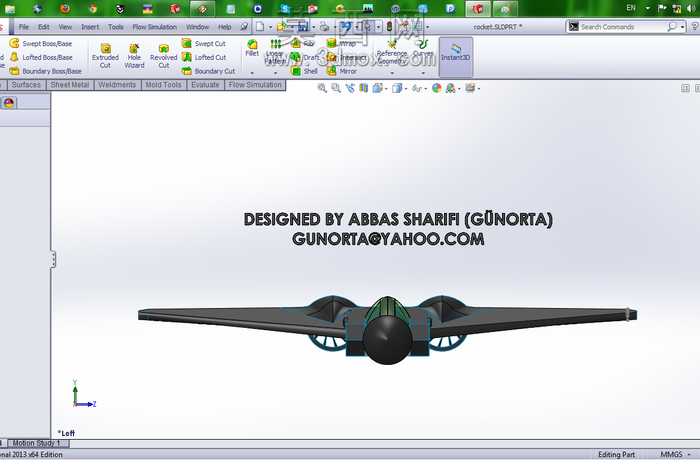Click the Firefox icon in the taskbar

(65, 8)
